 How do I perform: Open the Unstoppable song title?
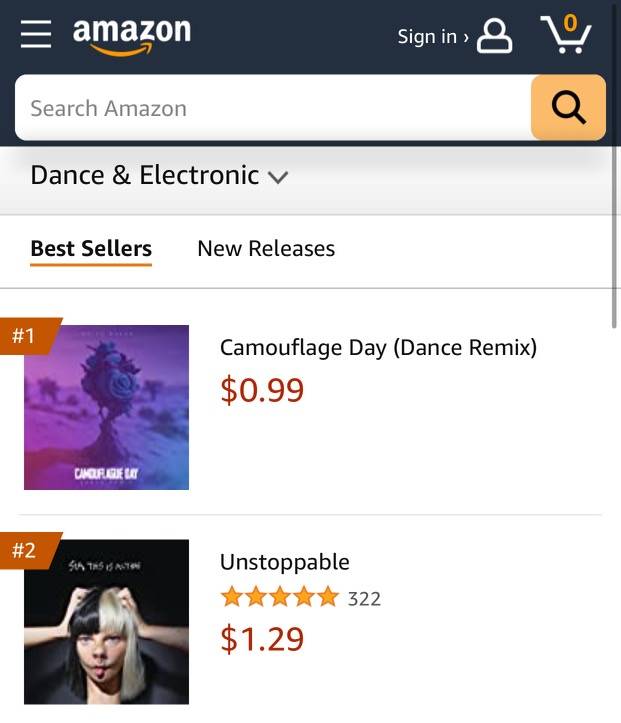coord(284,563)
